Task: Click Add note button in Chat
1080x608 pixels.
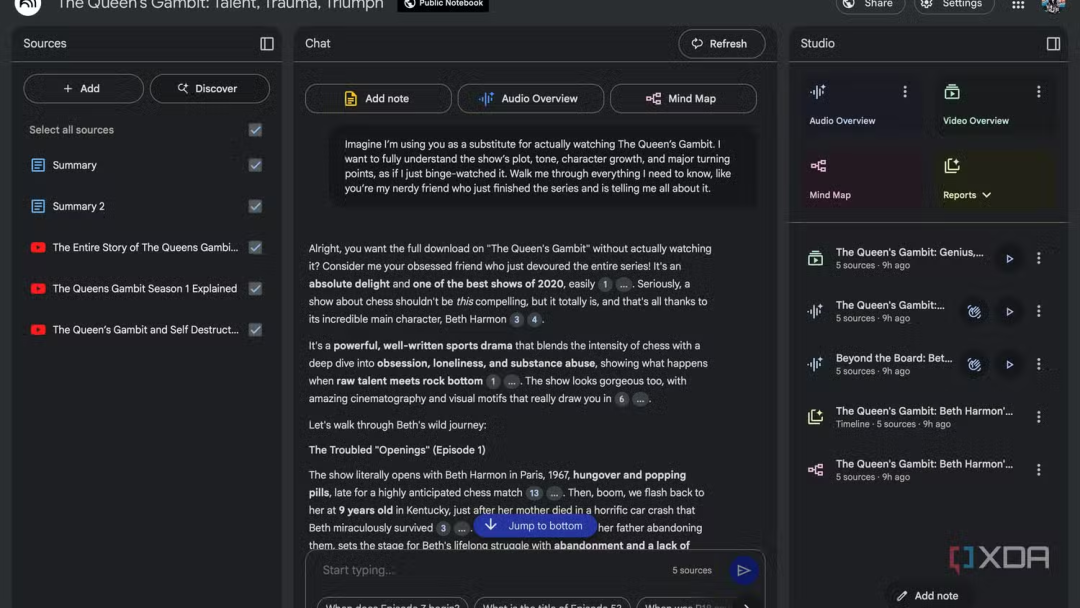Action: point(378,98)
